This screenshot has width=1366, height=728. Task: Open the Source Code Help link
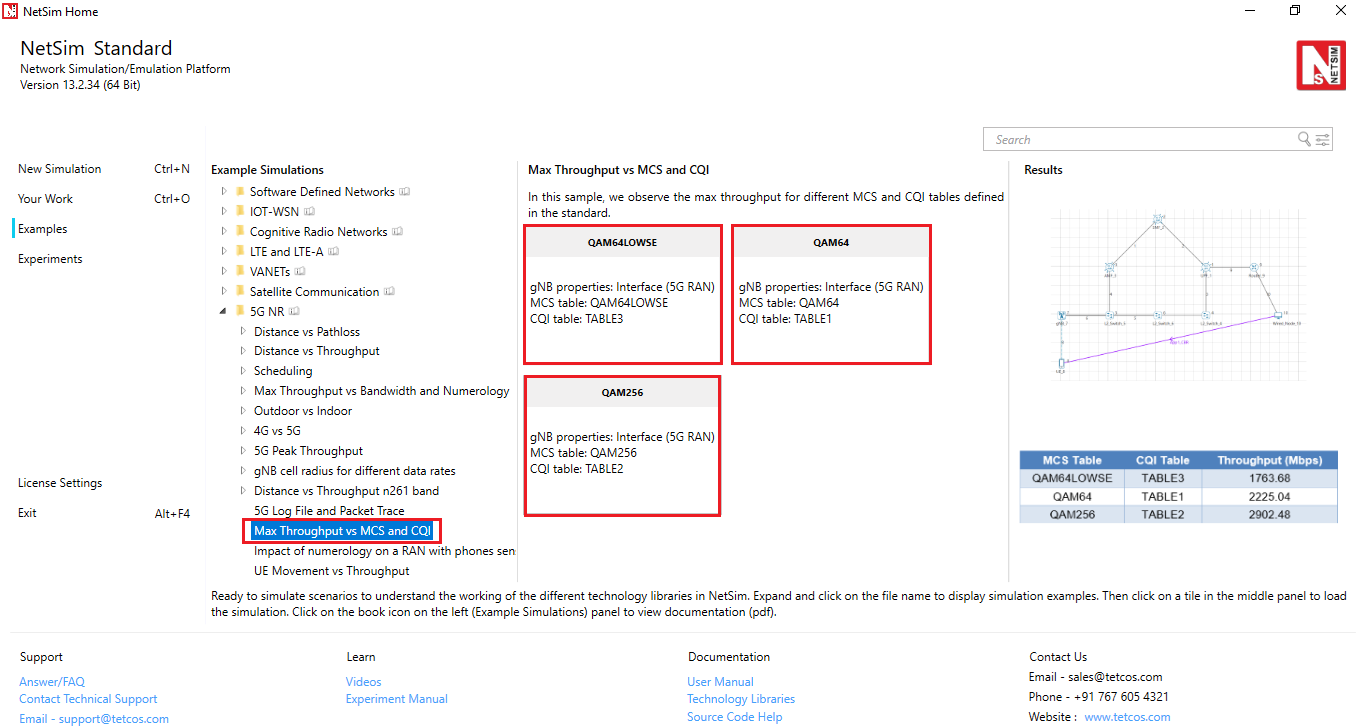(x=735, y=717)
